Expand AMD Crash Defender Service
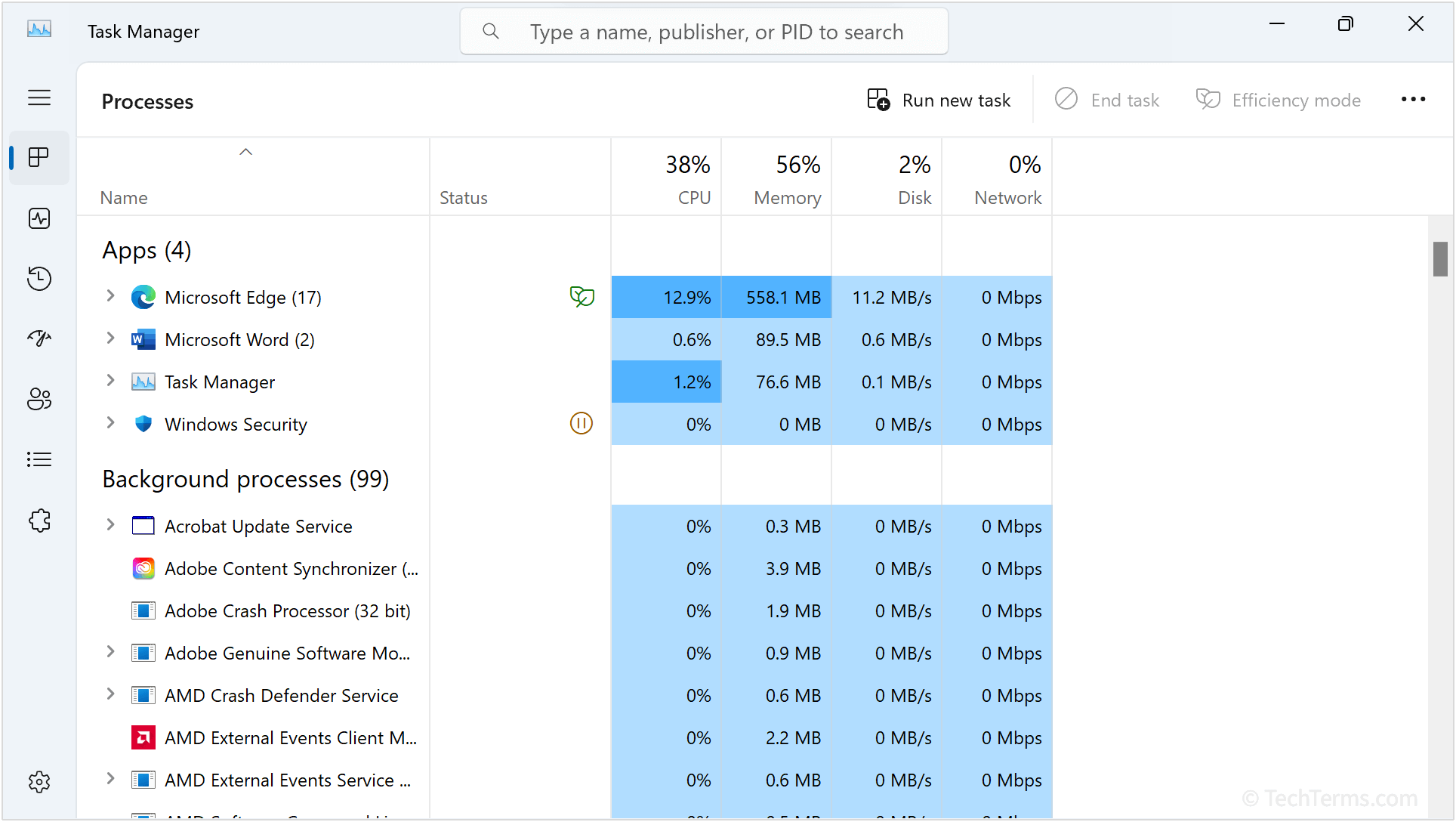The width and height of the screenshot is (1456, 822). 110,694
